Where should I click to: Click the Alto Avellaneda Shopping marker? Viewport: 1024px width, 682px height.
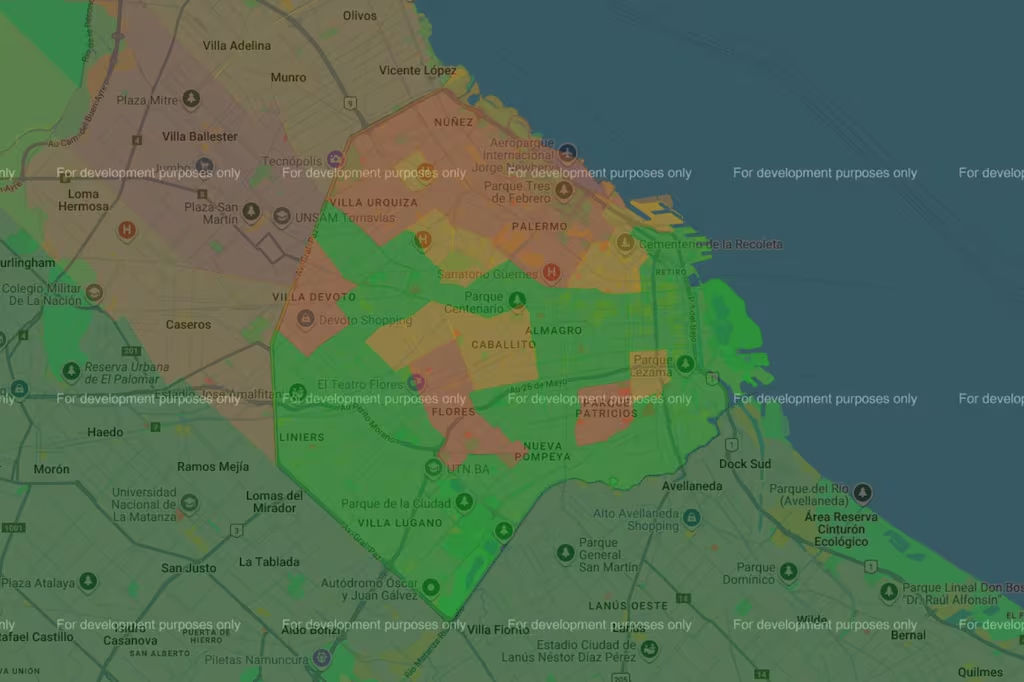click(691, 518)
